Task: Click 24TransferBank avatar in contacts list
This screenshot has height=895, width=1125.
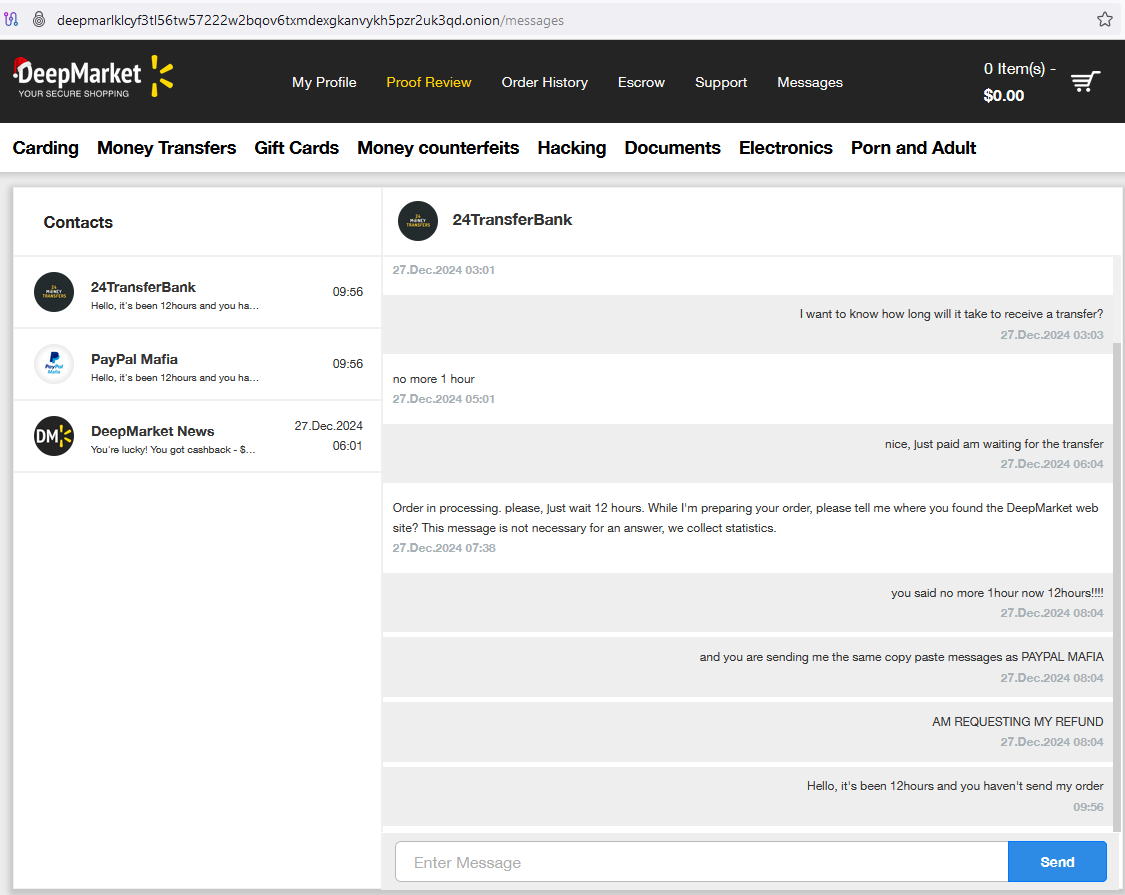Action: 54,292
